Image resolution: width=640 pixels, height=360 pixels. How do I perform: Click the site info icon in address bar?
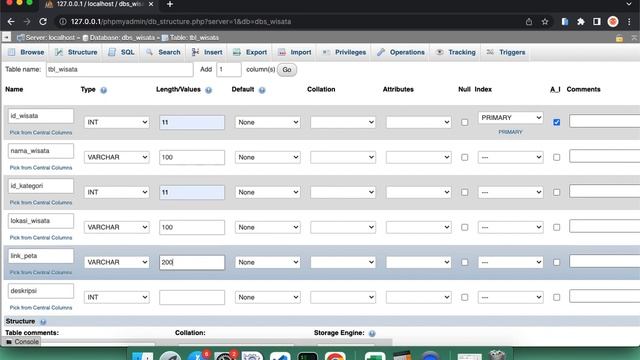coord(62,22)
